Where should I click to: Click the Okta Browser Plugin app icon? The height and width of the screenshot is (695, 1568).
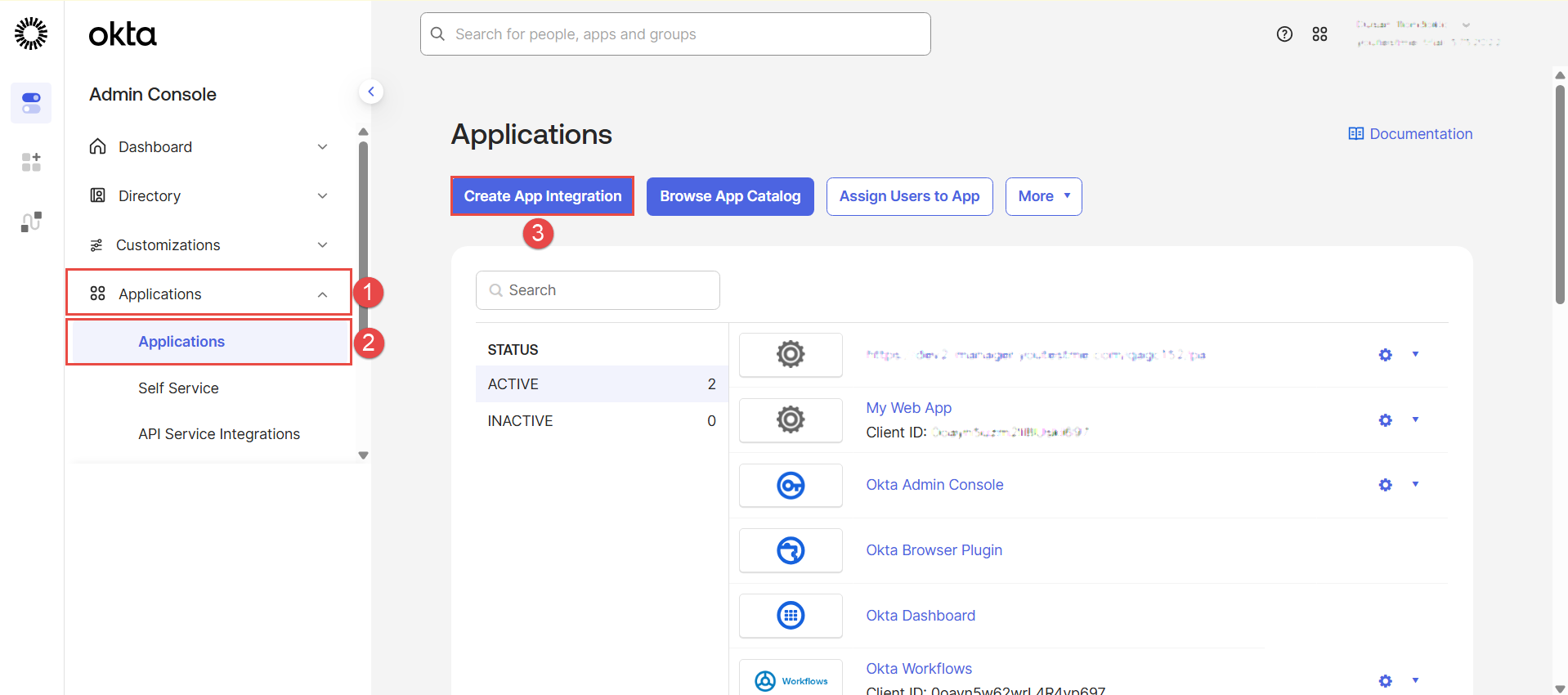790,551
